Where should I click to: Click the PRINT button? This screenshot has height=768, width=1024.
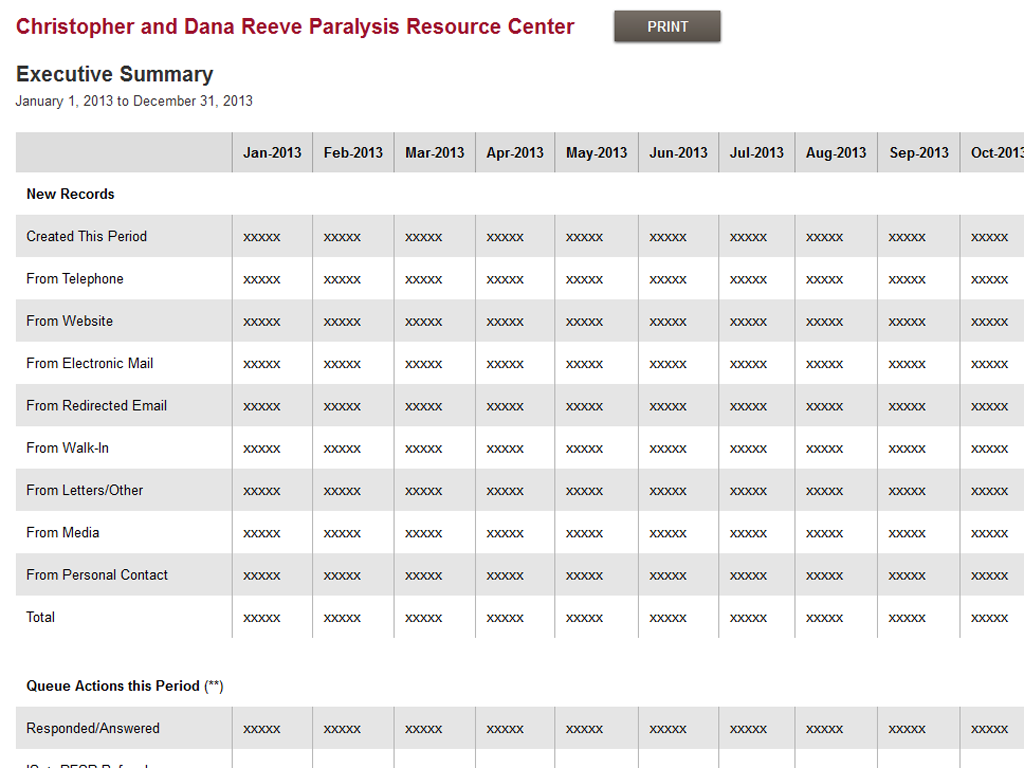coord(666,27)
